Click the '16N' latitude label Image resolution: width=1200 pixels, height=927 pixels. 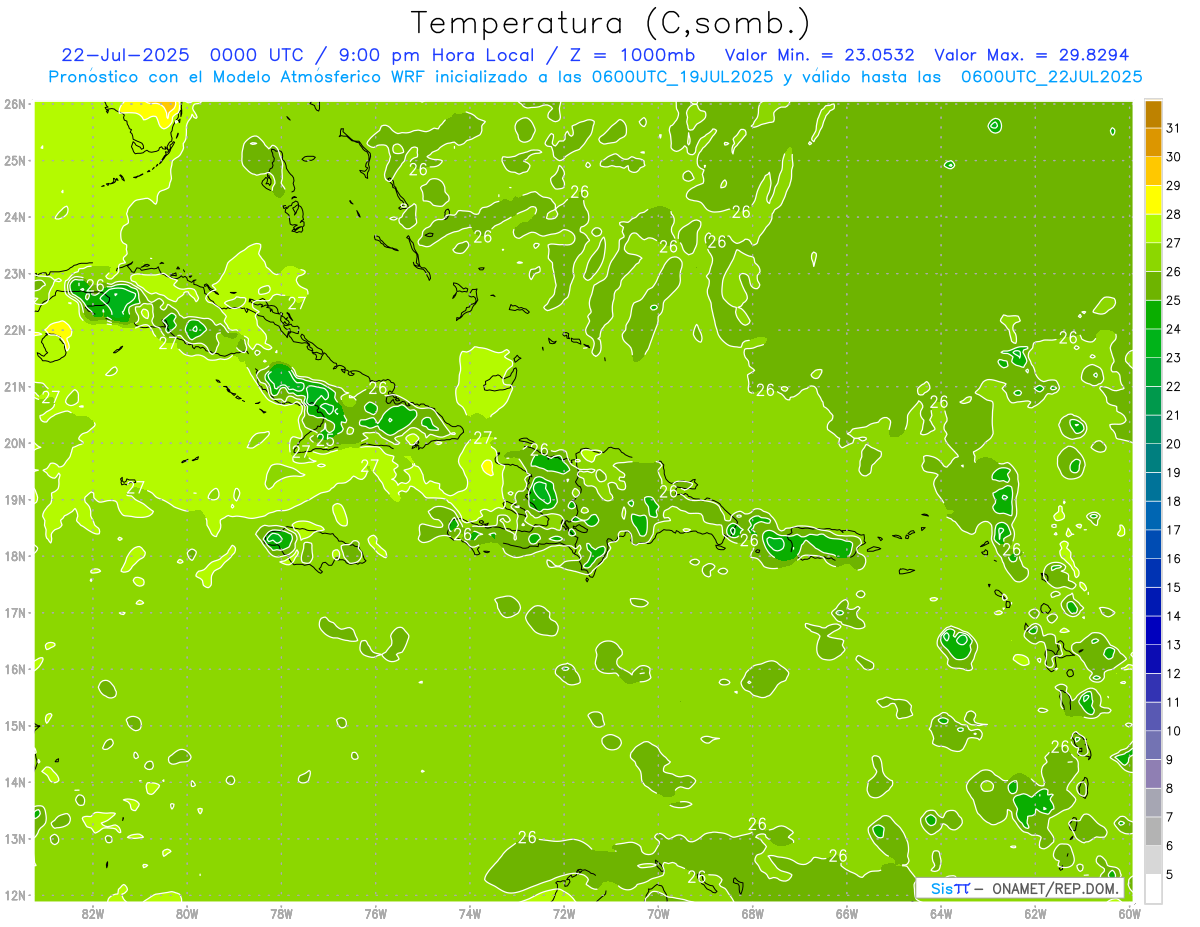(x=15, y=669)
